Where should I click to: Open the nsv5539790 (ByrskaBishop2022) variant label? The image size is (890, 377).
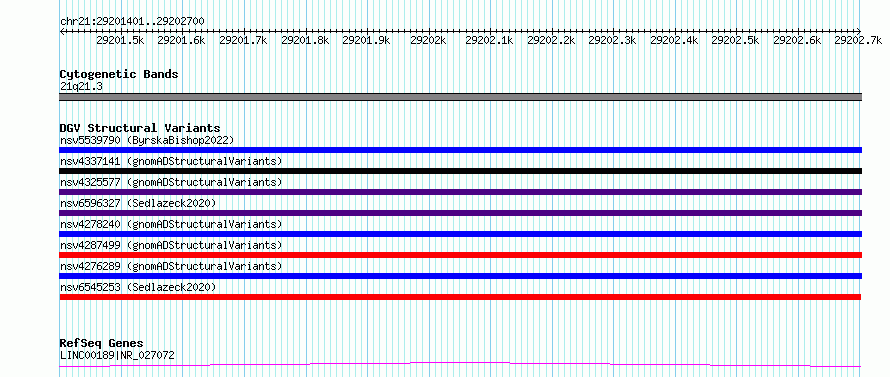coord(147,140)
